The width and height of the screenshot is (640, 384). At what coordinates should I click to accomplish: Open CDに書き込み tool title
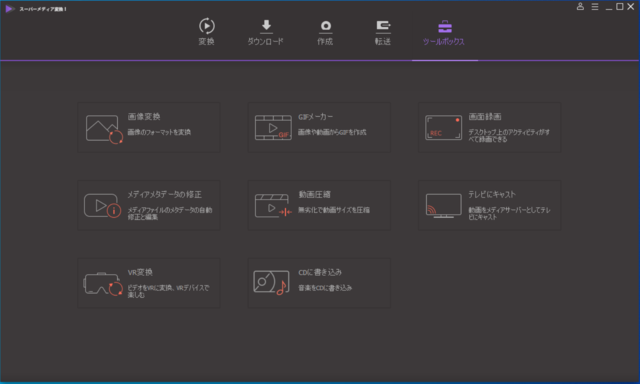320,273
